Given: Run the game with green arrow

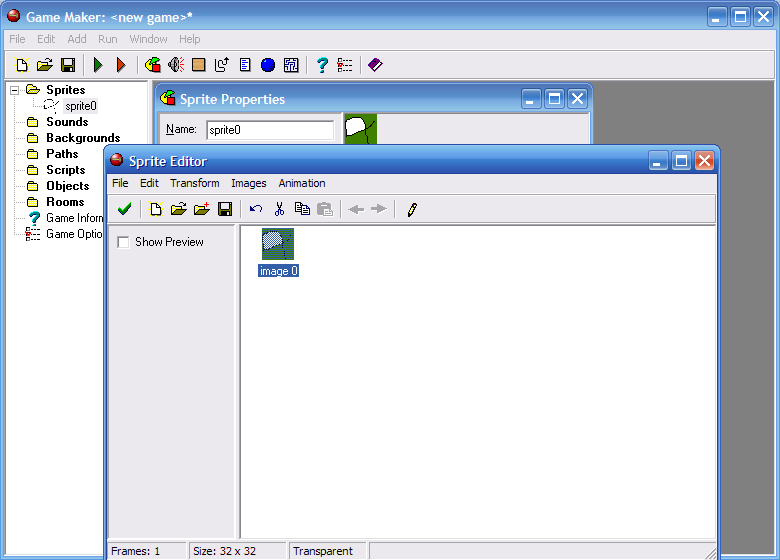Looking at the screenshot, I should (98, 65).
